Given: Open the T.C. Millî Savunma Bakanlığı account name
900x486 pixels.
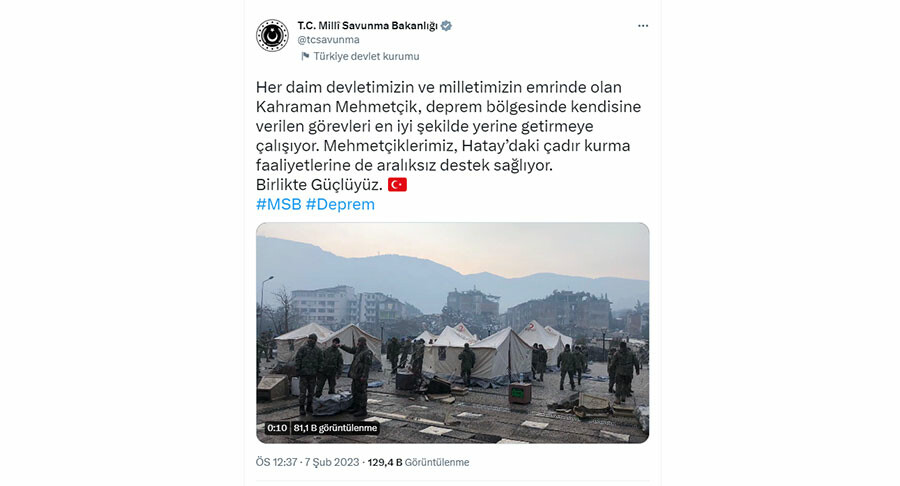Looking at the screenshot, I should pyautogui.click(x=367, y=26).
